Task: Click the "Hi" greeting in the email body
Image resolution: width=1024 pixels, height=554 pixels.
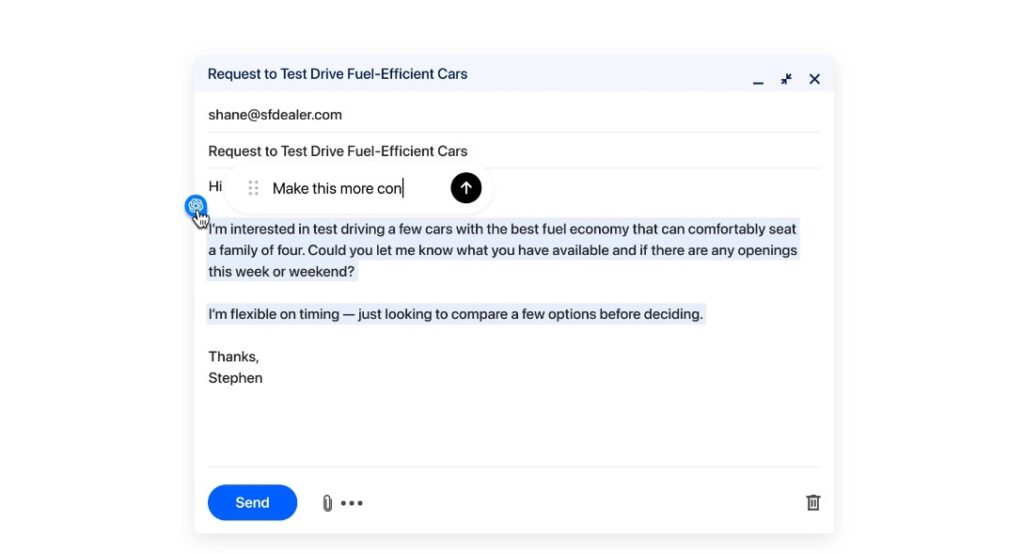Action: [x=214, y=186]
